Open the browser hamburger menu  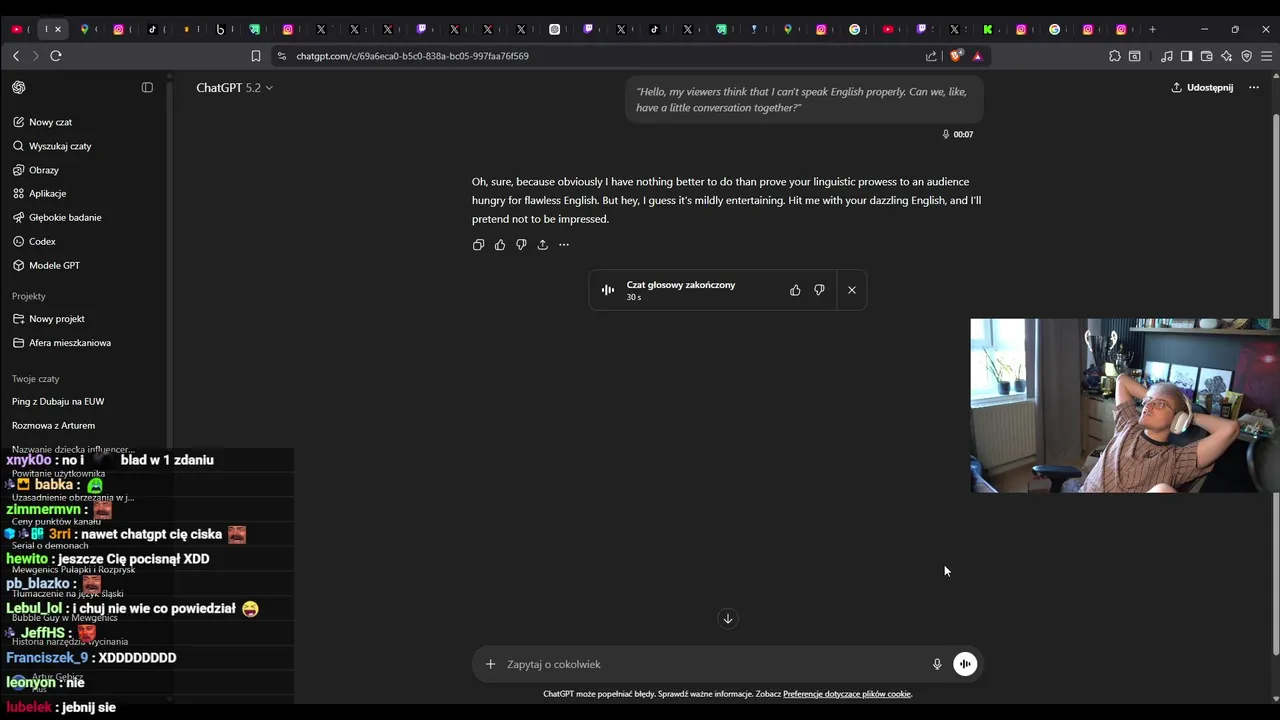point(1267,56)
